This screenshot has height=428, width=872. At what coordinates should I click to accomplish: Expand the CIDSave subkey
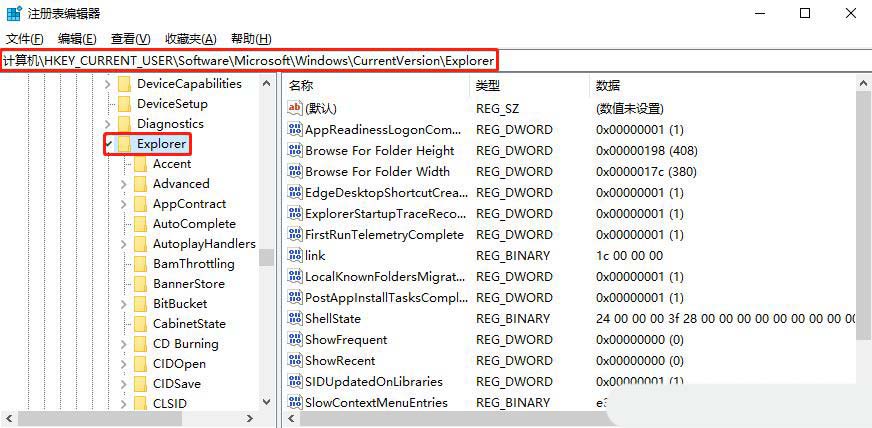coord(123,384)
